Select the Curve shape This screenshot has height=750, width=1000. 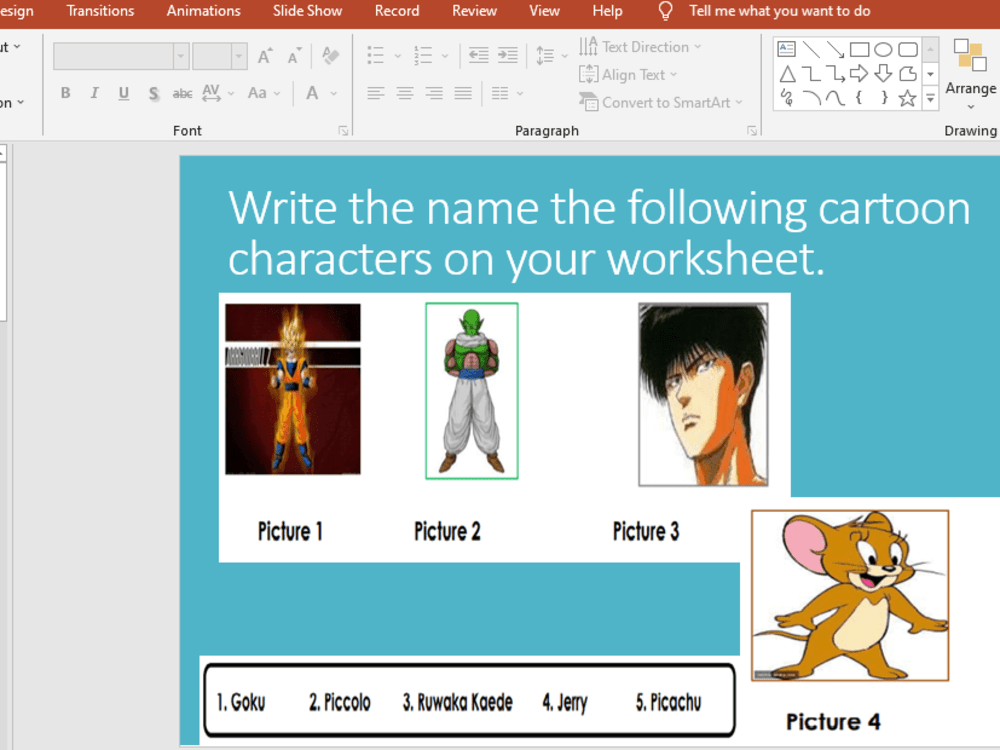pos(835,98)
